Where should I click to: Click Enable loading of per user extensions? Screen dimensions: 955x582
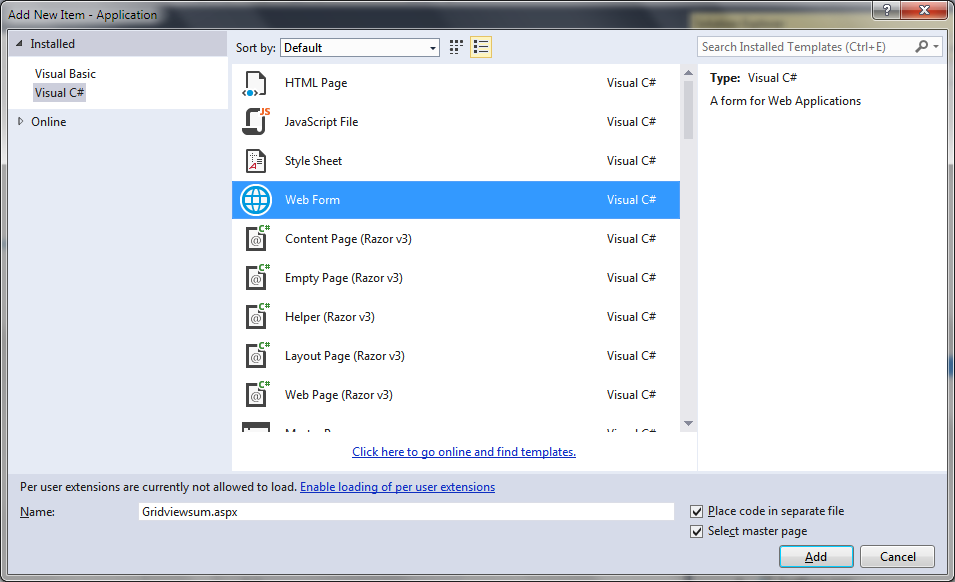397,487
